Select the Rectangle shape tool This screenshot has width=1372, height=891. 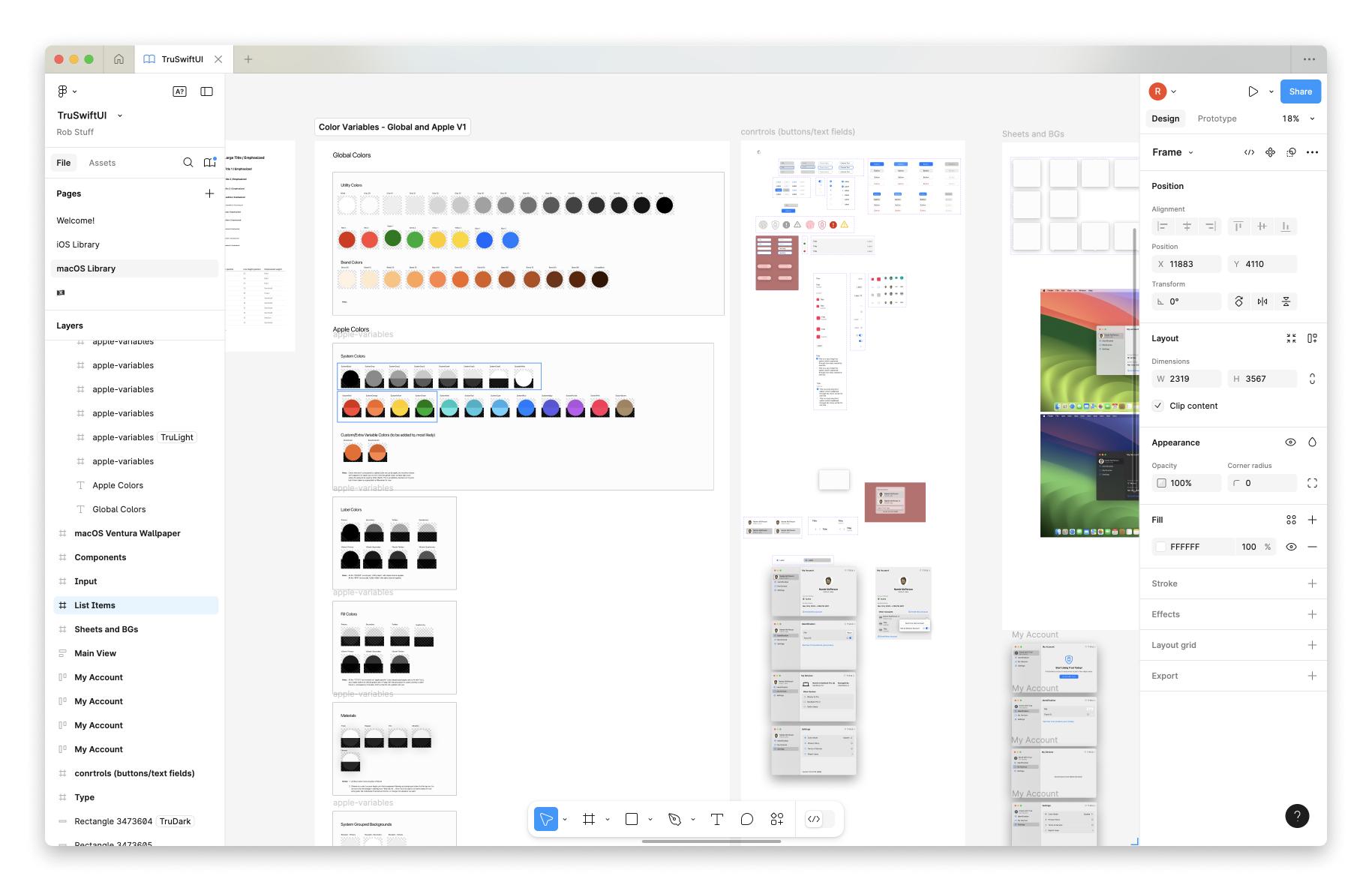tap(632, 819)
